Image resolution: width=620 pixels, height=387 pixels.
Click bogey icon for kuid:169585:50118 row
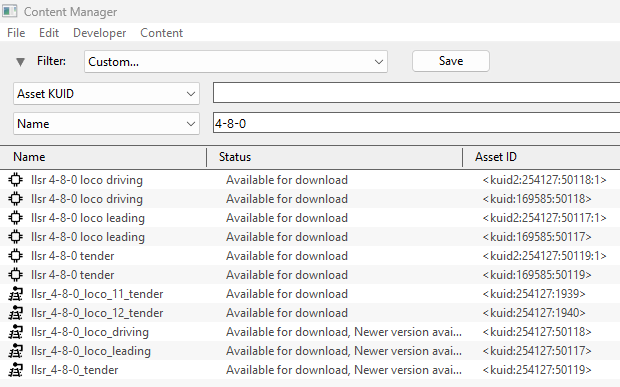pyautogui.click(x=15, y=199)
